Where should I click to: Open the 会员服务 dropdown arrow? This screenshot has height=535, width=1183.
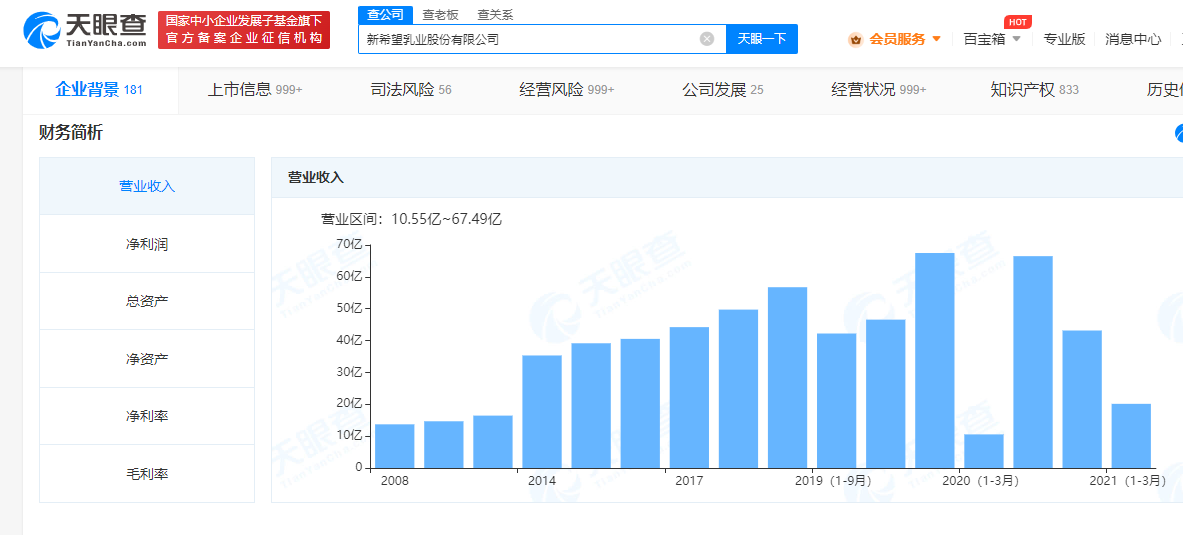pos(936,39)
